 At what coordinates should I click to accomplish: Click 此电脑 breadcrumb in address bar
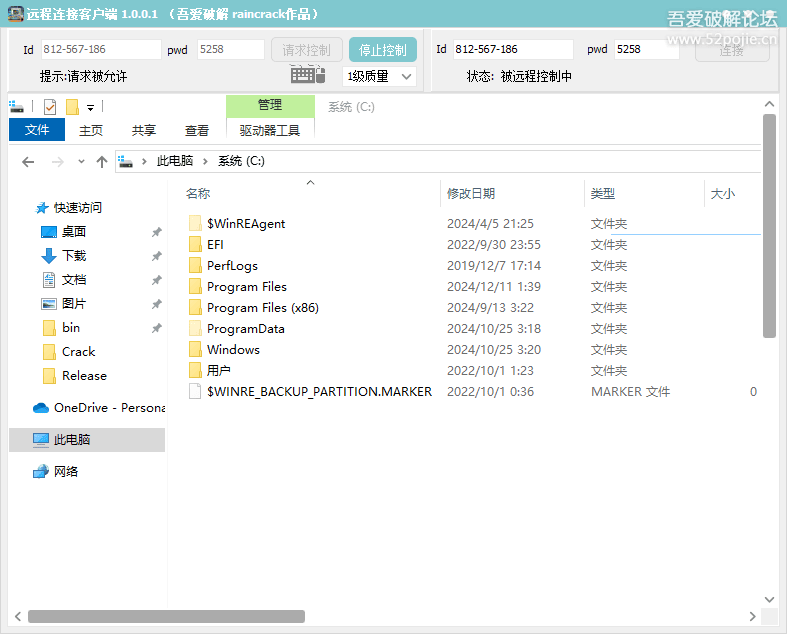pyautogui.click(x=175, y=161)
